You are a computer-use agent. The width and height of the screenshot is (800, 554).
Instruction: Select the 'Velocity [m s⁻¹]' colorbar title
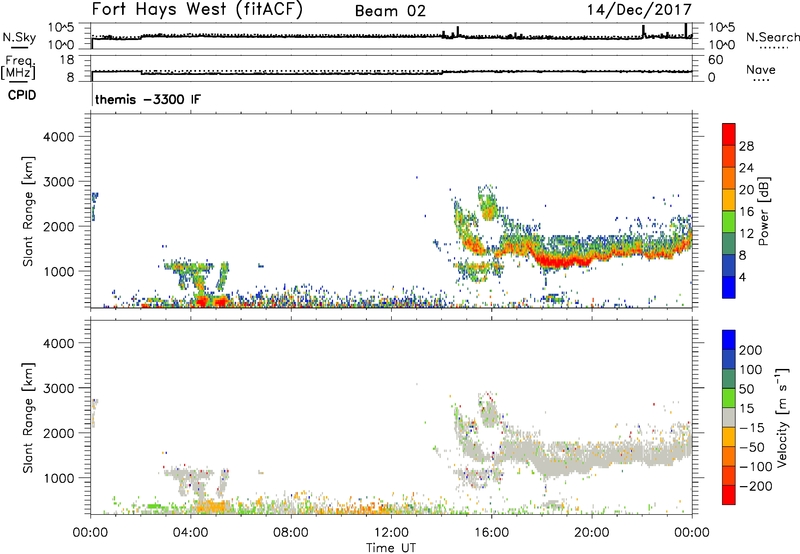click(782, 418)
